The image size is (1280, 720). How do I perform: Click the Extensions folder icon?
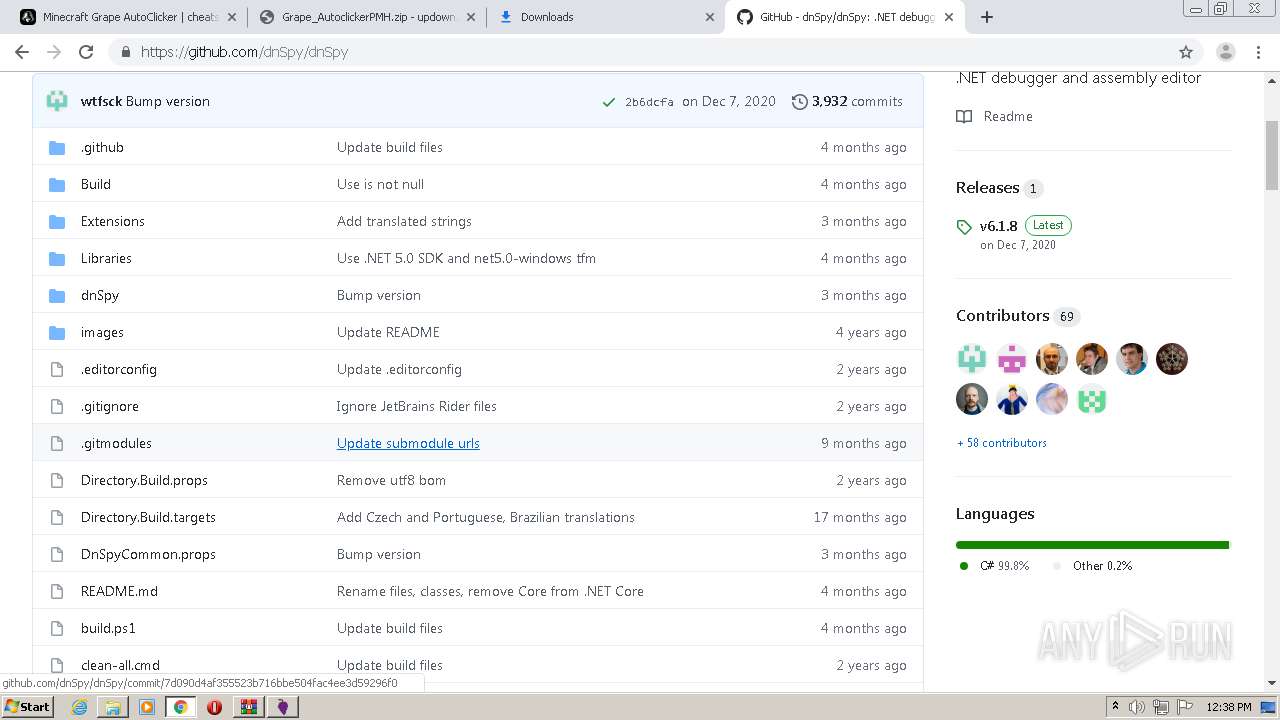[57, 222]
